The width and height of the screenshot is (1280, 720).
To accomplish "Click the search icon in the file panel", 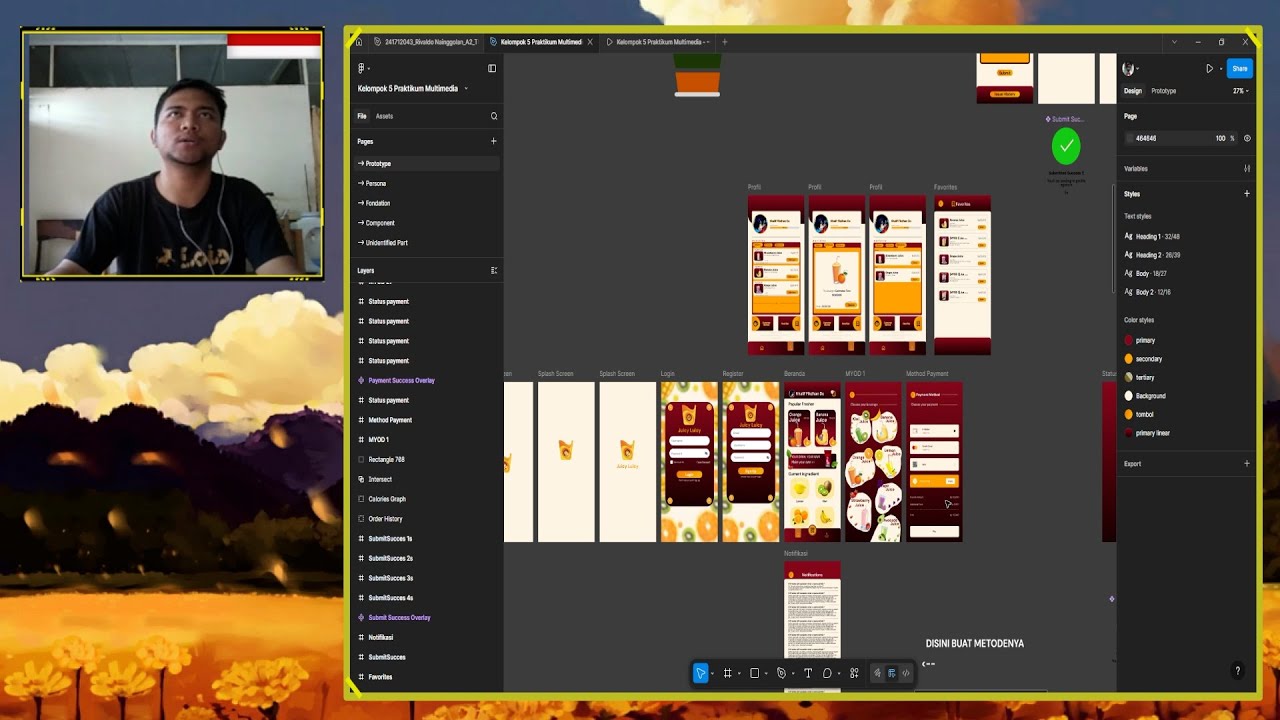I will pyautogui.click(x=494, y=116).
